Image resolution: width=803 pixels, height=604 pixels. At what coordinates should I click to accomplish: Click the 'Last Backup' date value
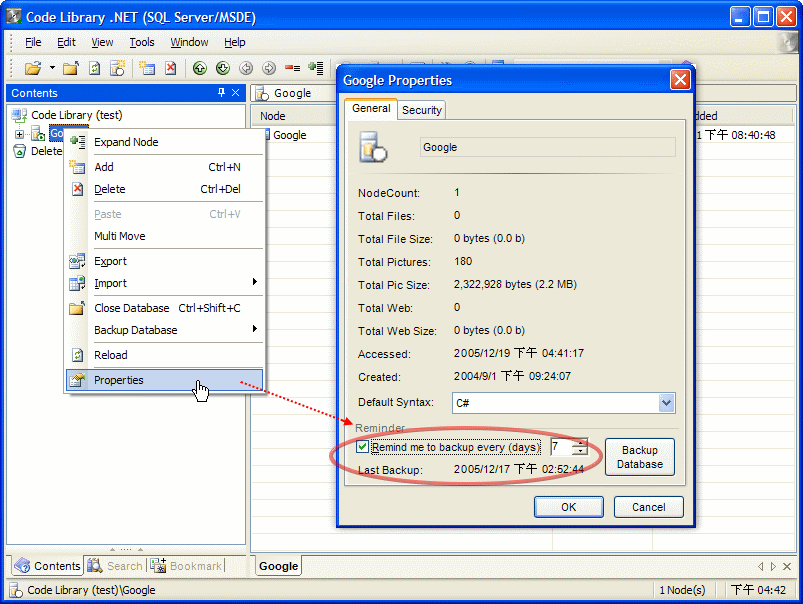518,469
